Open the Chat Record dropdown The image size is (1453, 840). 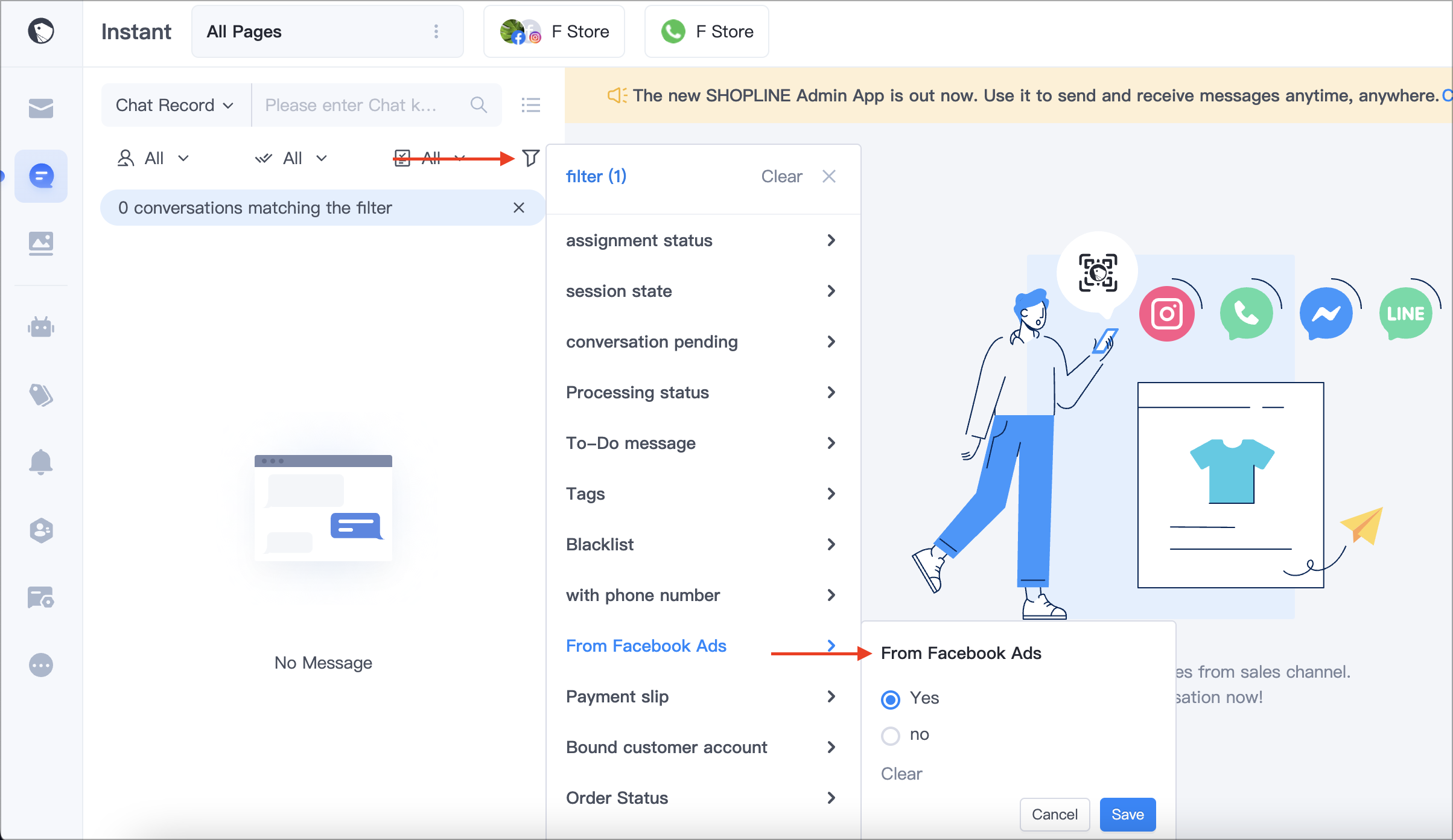175,105
